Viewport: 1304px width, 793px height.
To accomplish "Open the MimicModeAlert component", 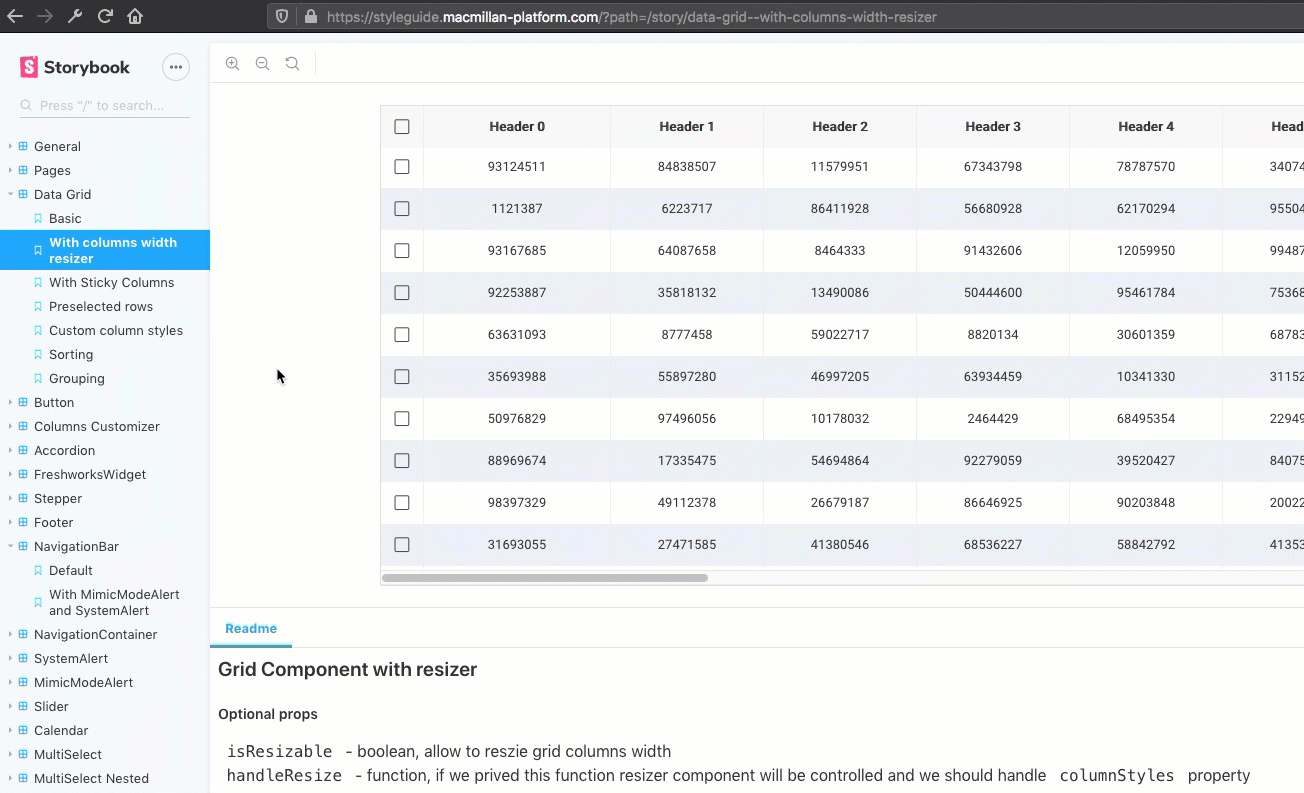I will click(x=83, y=682).
